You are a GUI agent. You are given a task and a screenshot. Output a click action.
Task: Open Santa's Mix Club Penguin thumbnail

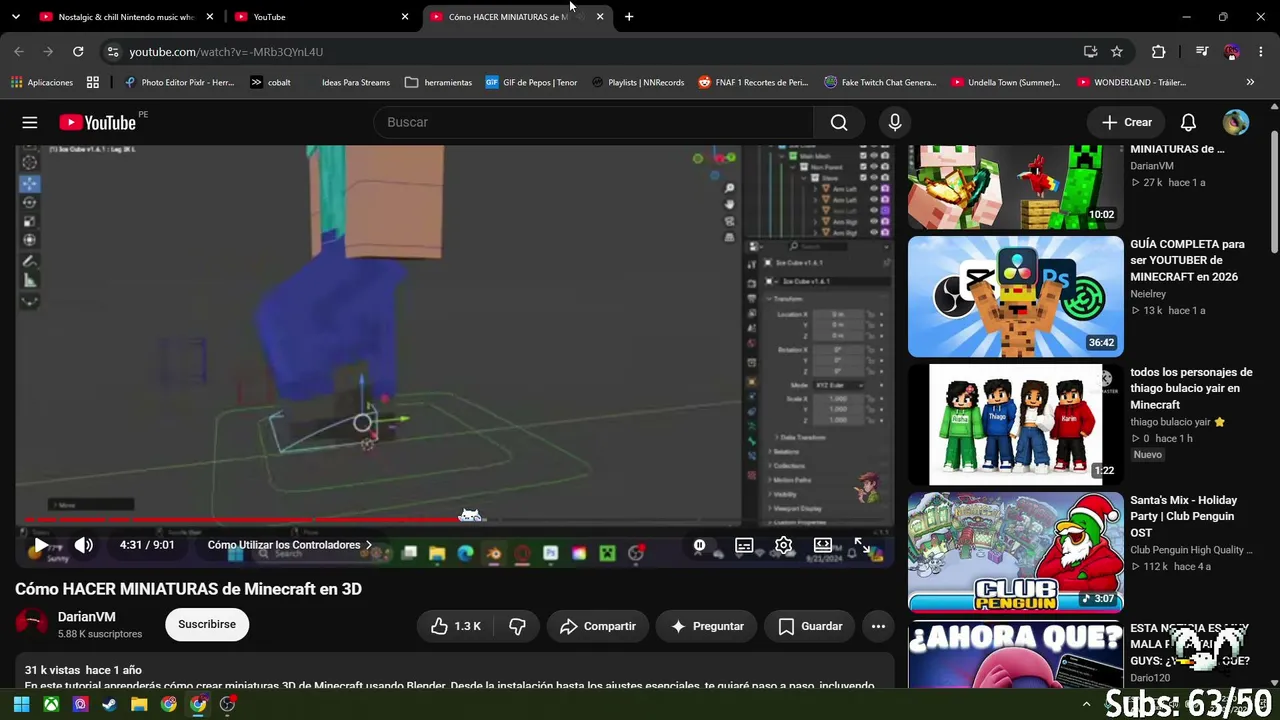point(1016,552)
